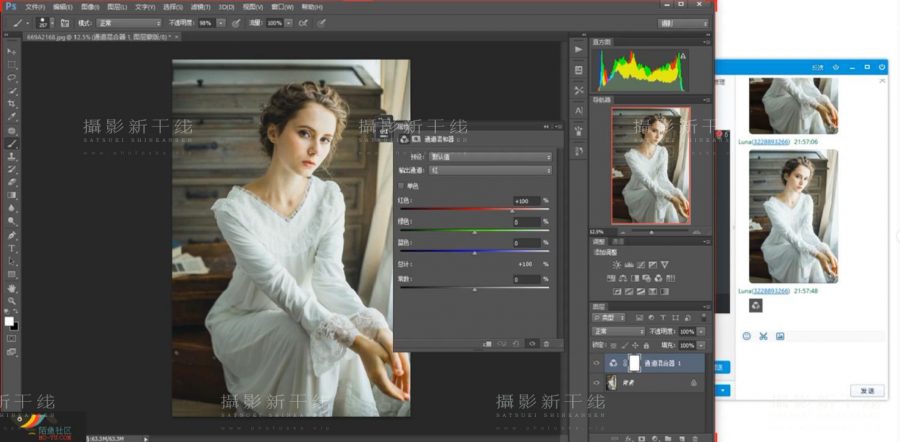900x442 pixels.
Task: Toggle lock all in Layers panel
Action: pyautogui.click(x=646, y=346)
